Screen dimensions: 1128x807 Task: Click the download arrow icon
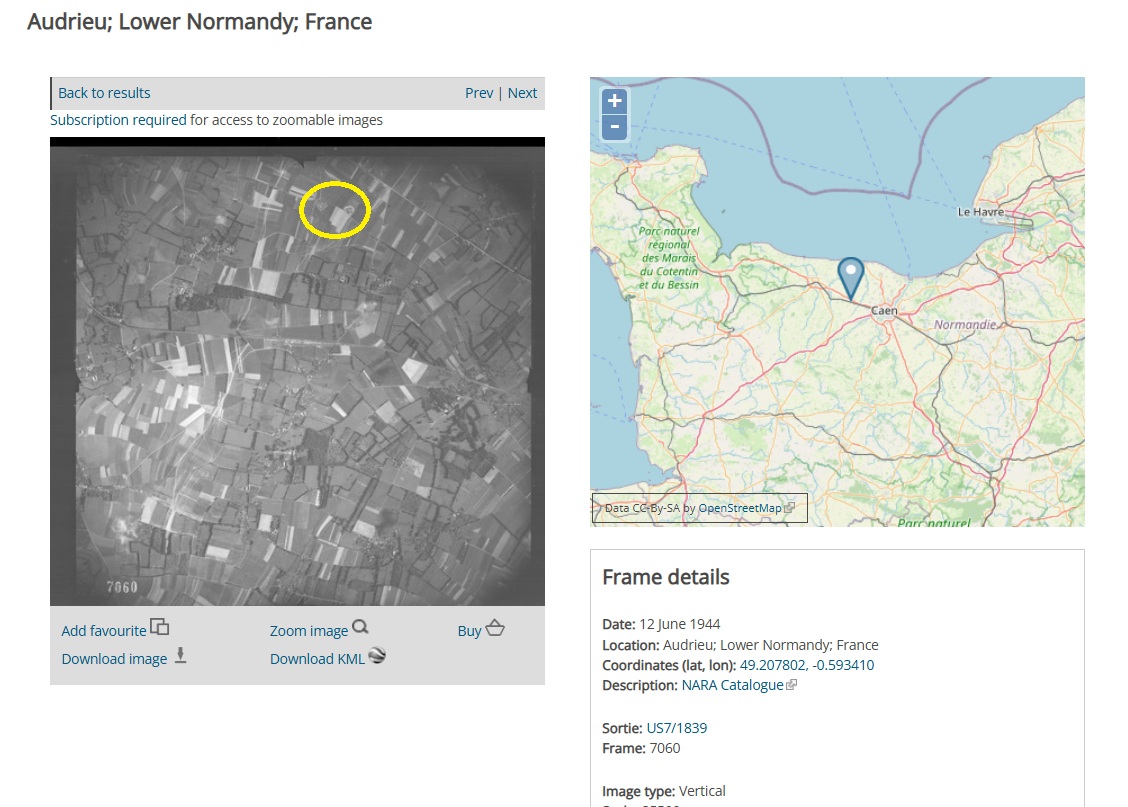click(180, 656)
